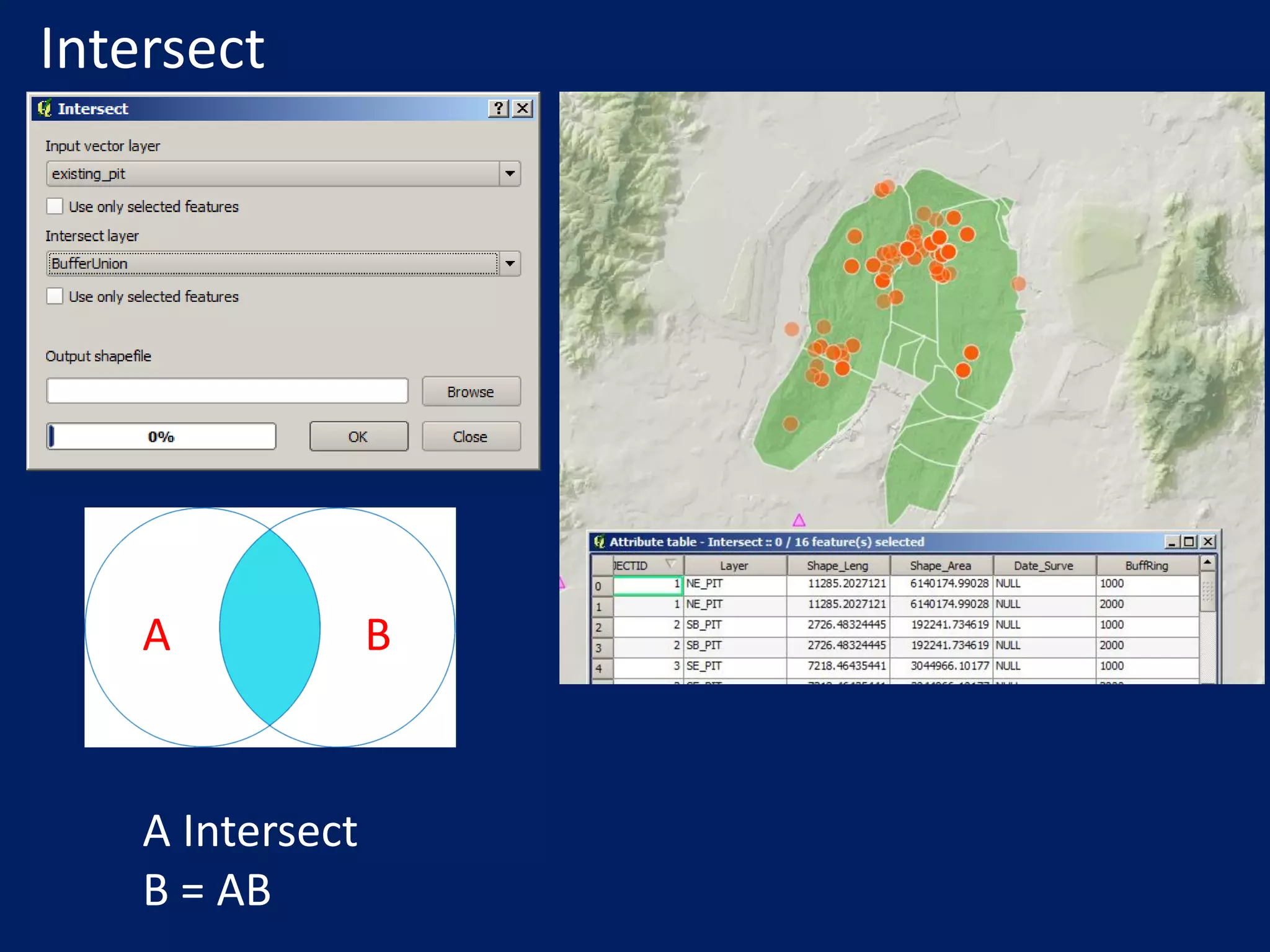Image resolution: width=1270 pixels, height=952 pixels.
Task: Open the BufferUnion intersect layer dropdown
Action: [x=510, y=263]
